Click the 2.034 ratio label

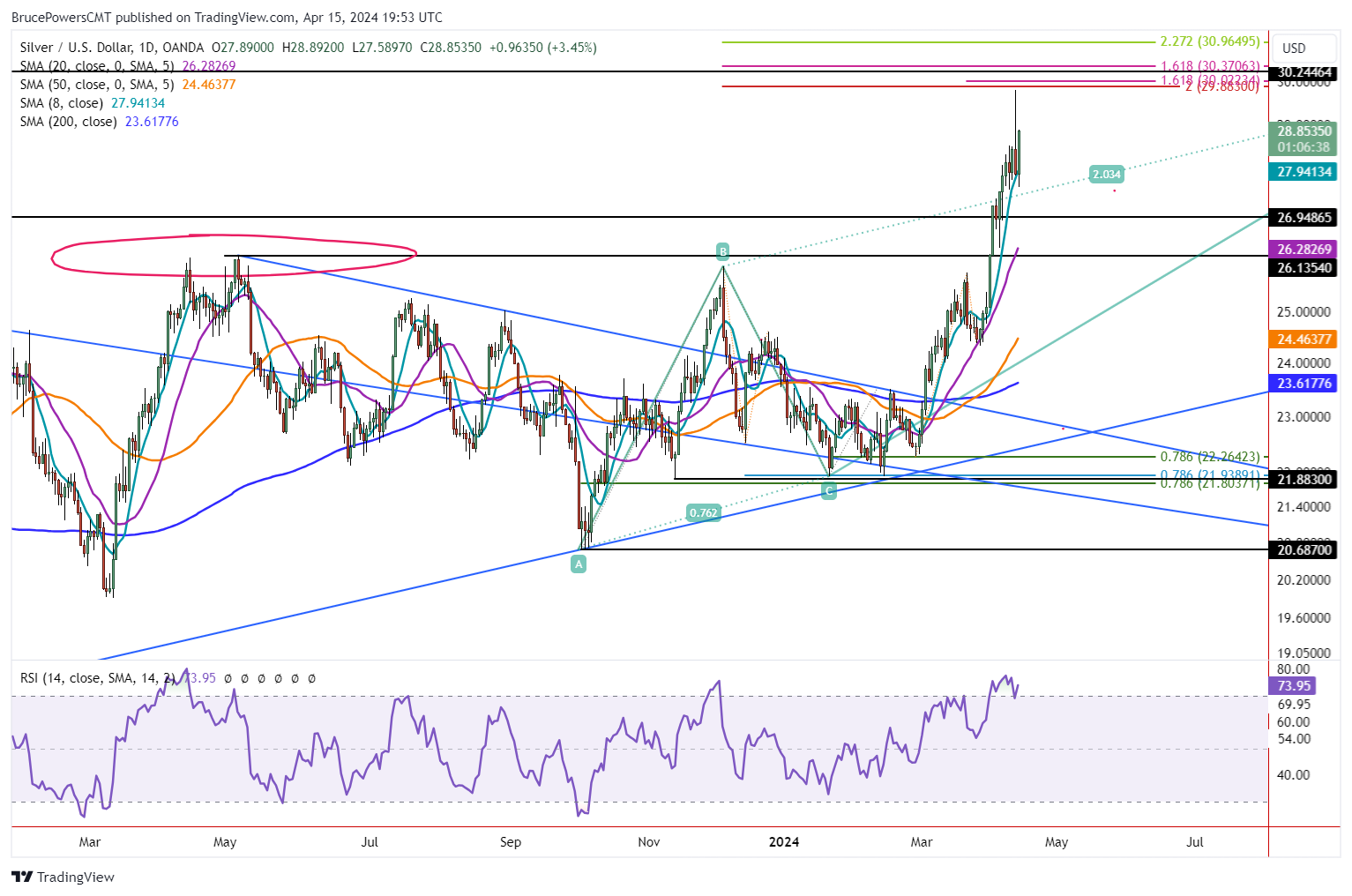[1106, 175]
